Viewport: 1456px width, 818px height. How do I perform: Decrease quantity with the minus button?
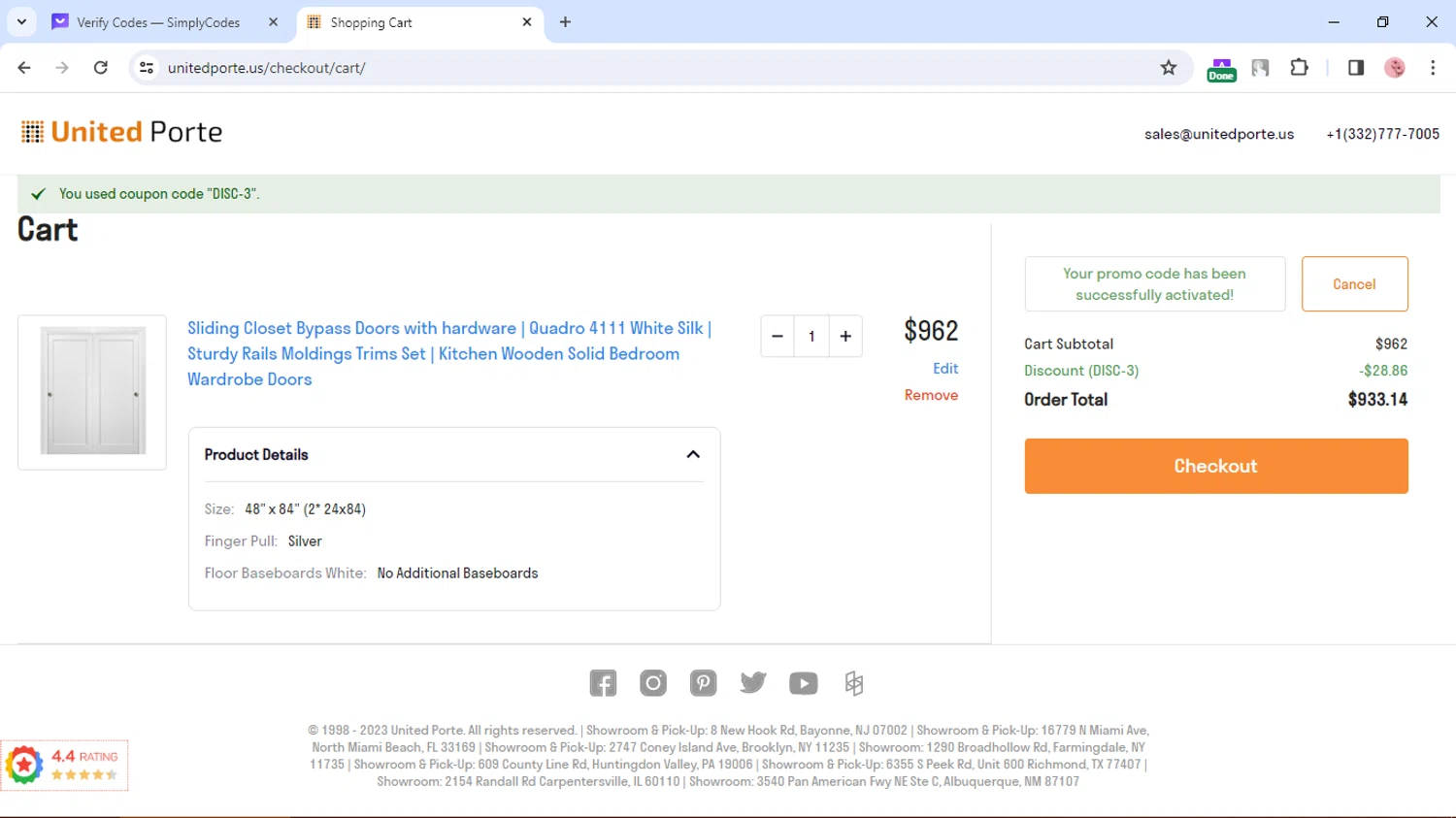[778, 337]
